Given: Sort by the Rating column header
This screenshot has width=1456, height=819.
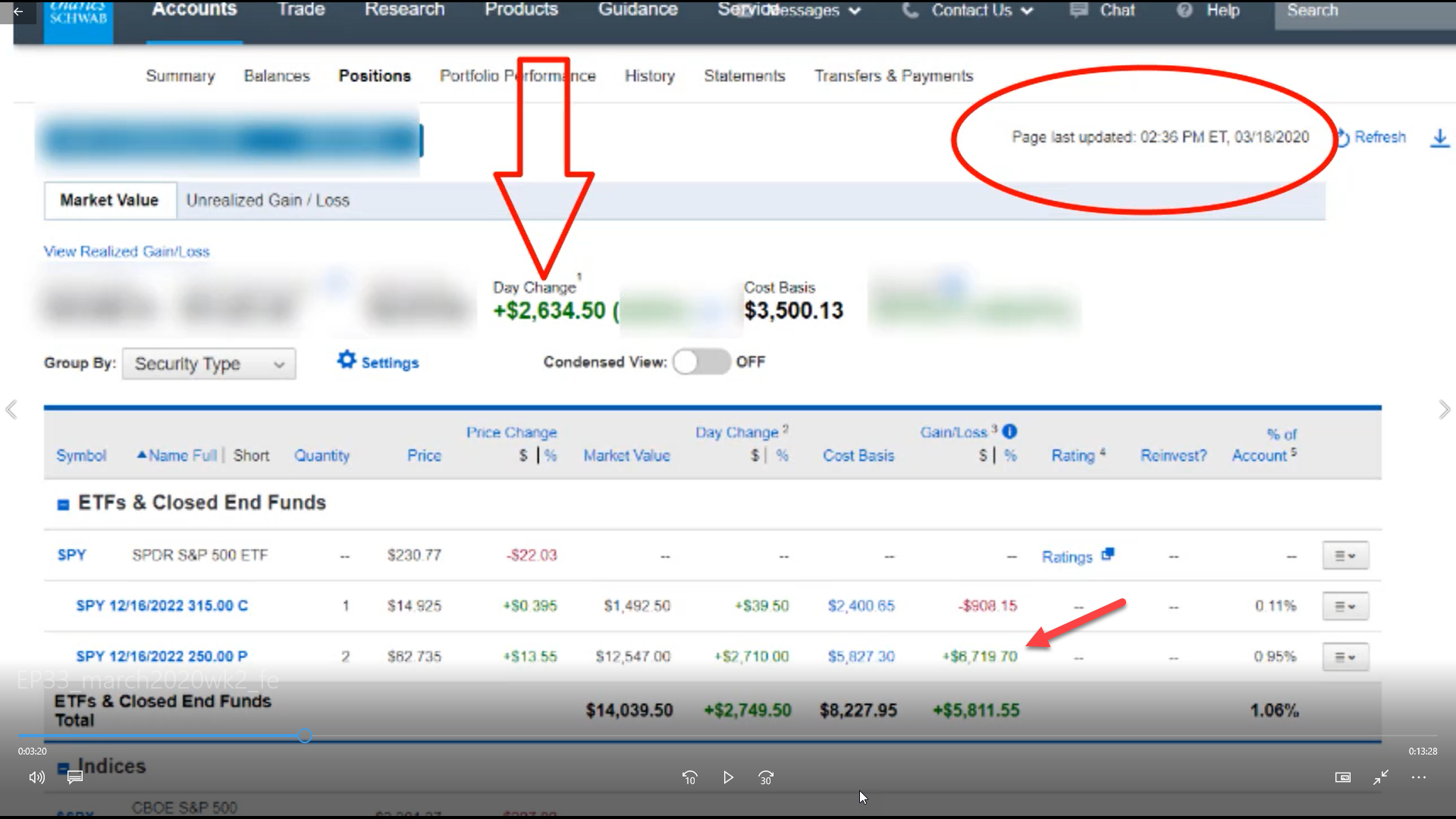Looking at the screenshot, I should (x=1073, y=456).
